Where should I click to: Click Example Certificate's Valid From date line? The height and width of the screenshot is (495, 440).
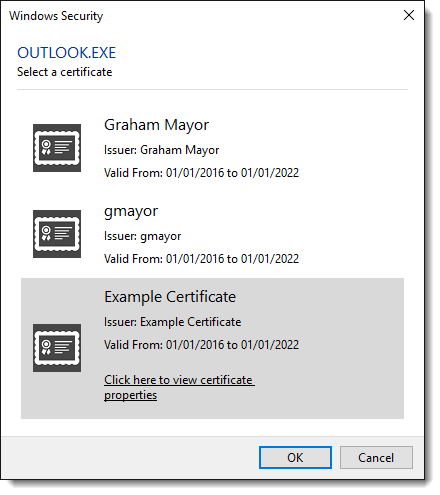(201, 345)
